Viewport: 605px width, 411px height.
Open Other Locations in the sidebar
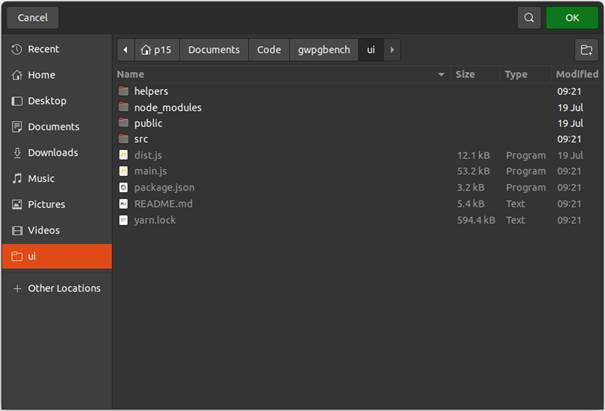[x=57, y=288]
